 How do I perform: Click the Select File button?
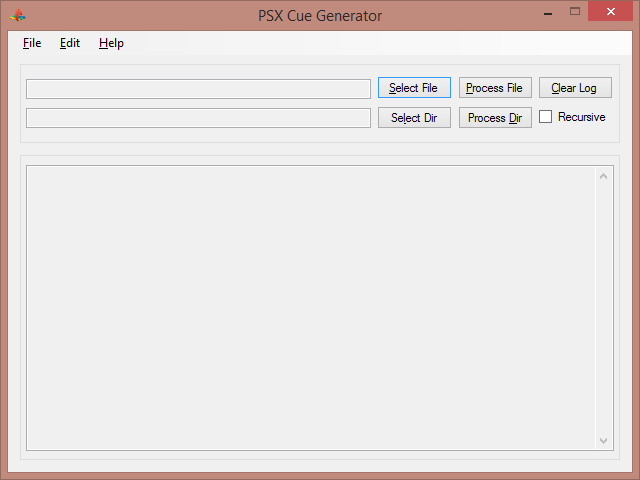click(414, 88)
